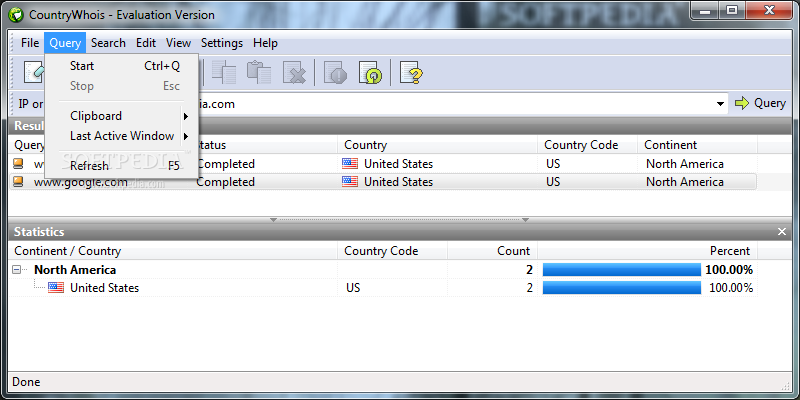Choose Refresh in the Query menu
The width and height of the screenshot is (800, 400).
122,165
